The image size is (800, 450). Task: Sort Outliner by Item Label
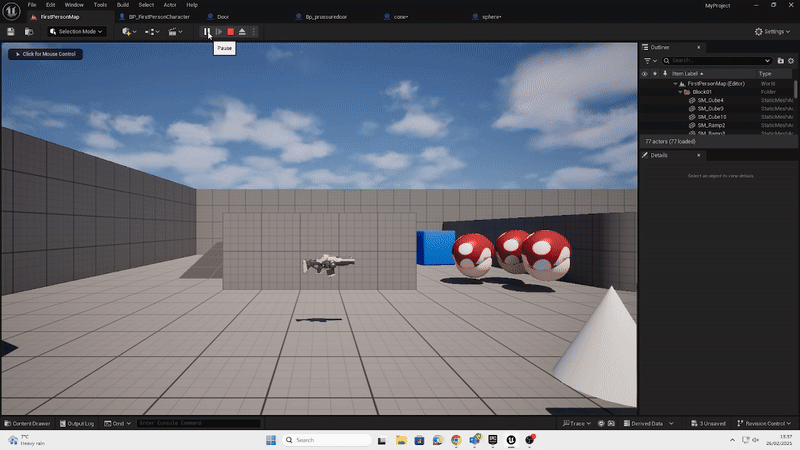click(x=687, y=74)
